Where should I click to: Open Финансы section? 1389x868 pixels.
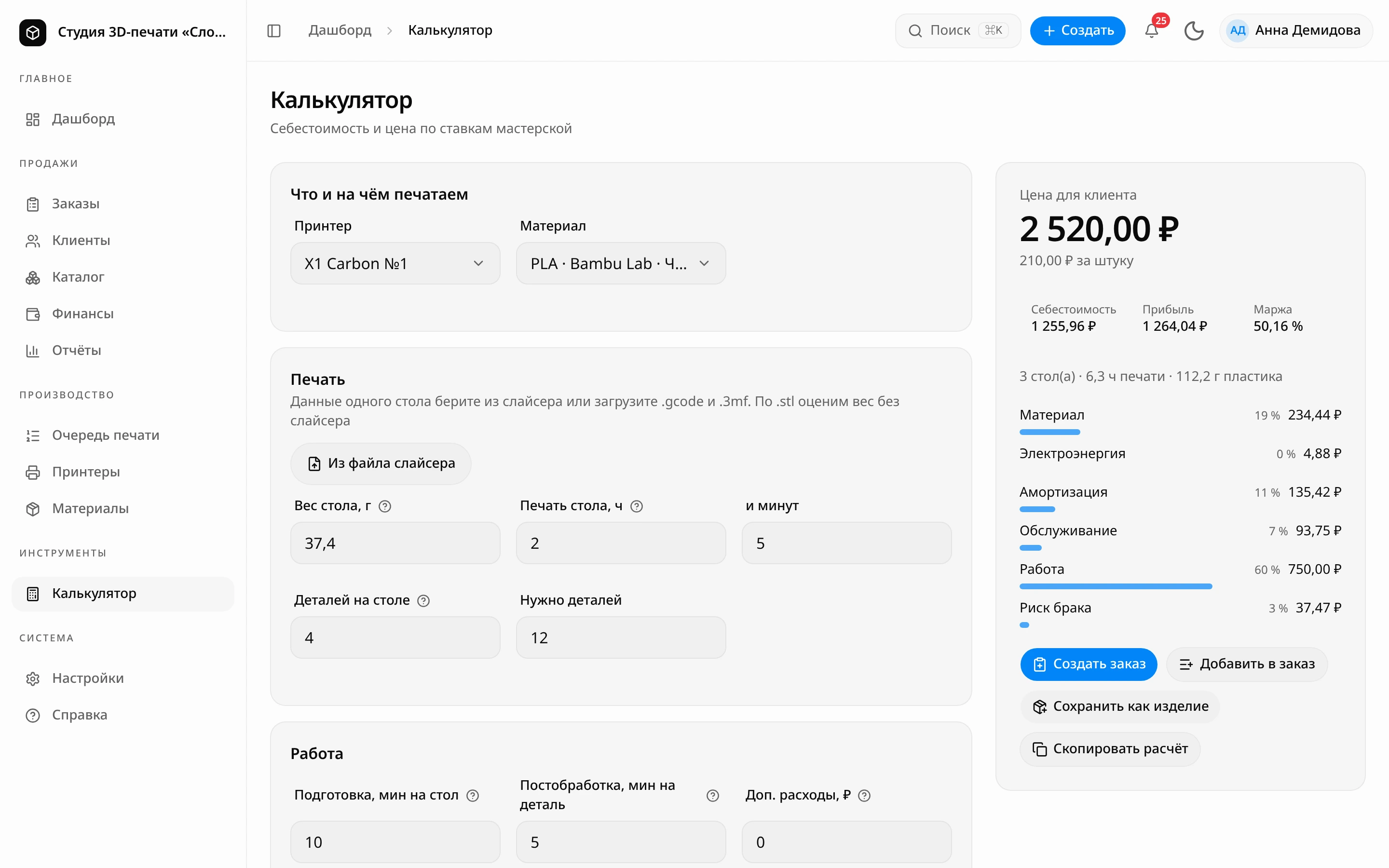tap(123, 314)
